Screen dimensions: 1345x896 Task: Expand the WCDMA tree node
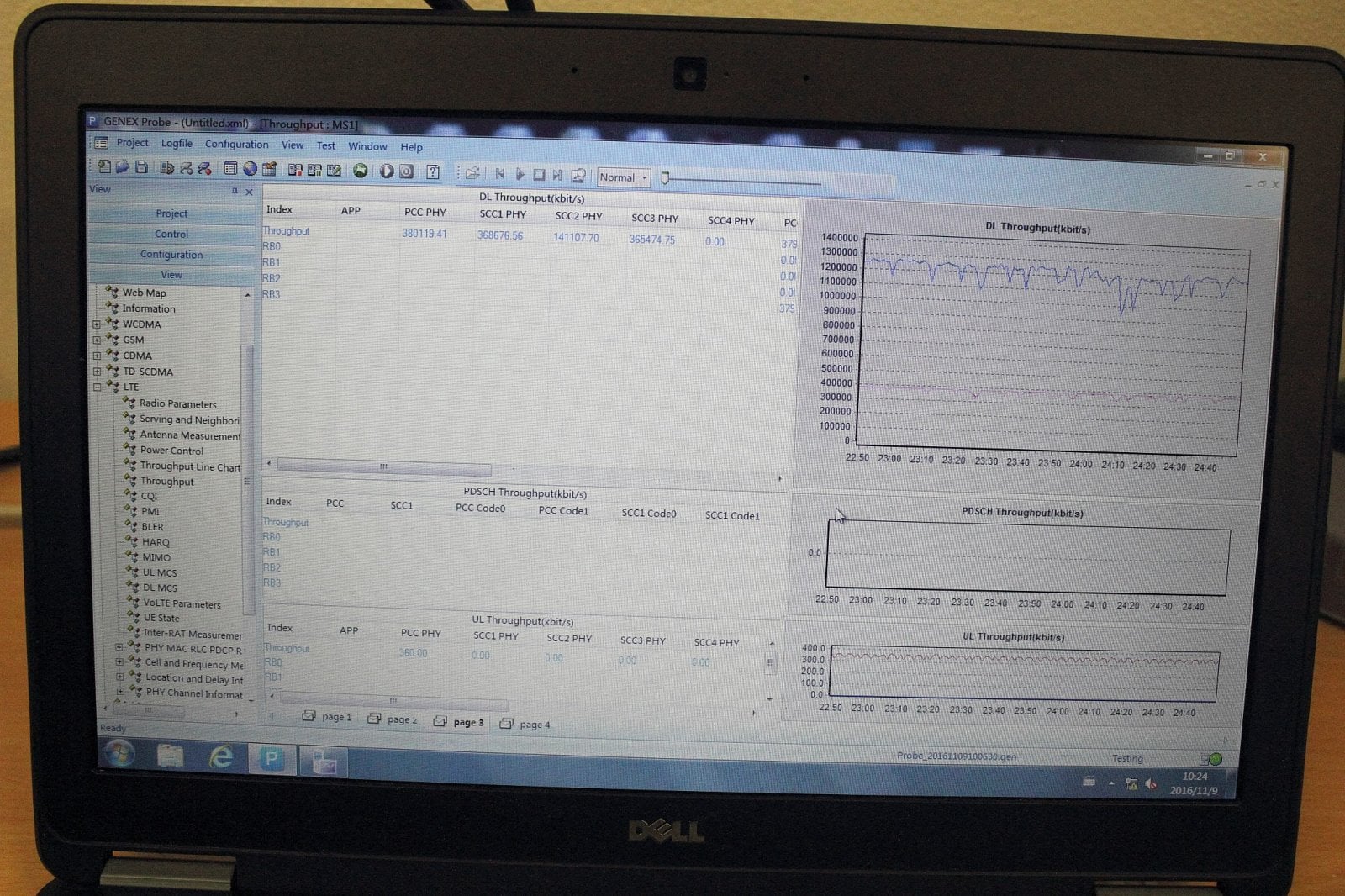pos(98,324)
